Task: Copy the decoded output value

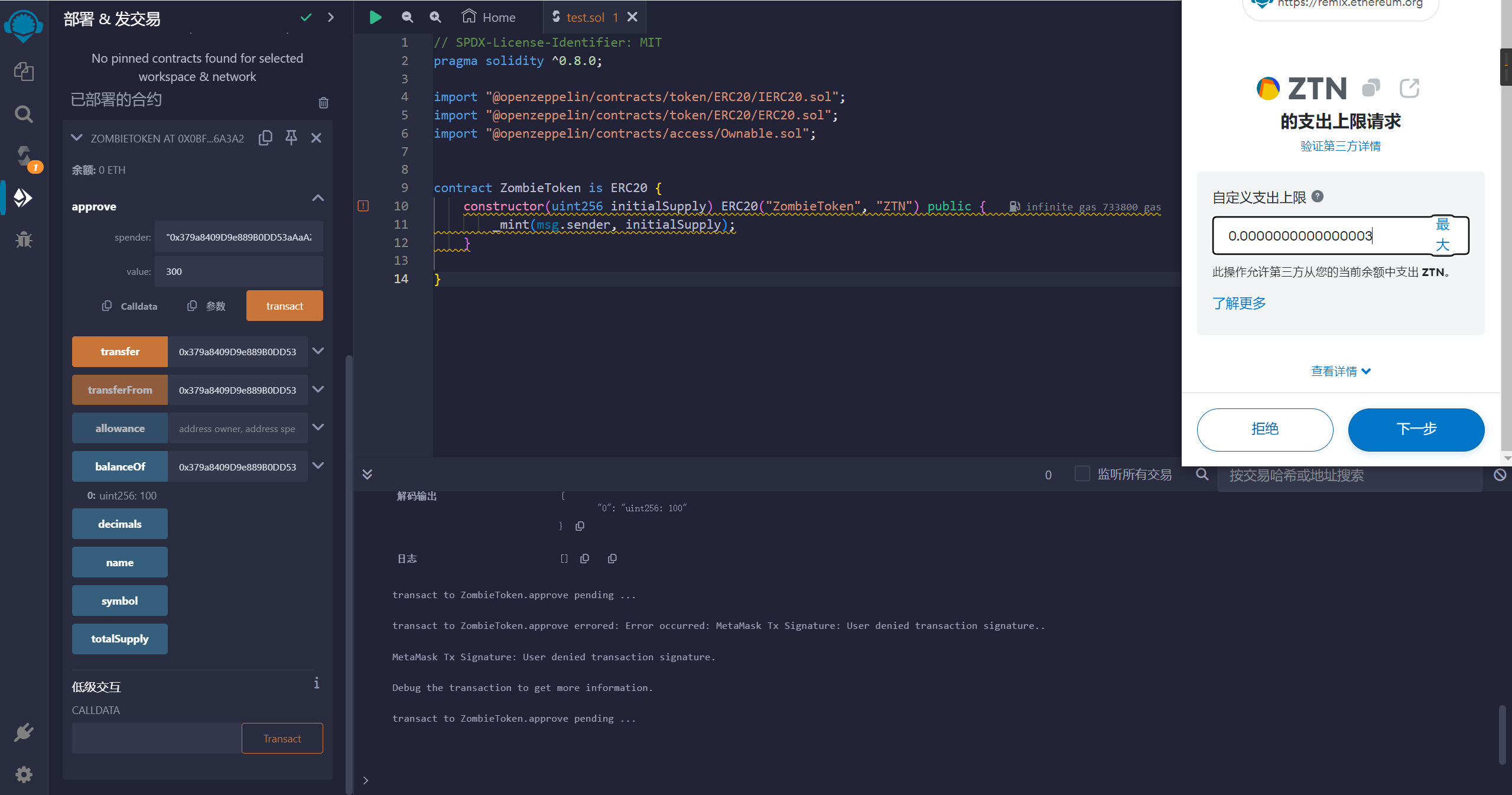Action: coord(580,525)
